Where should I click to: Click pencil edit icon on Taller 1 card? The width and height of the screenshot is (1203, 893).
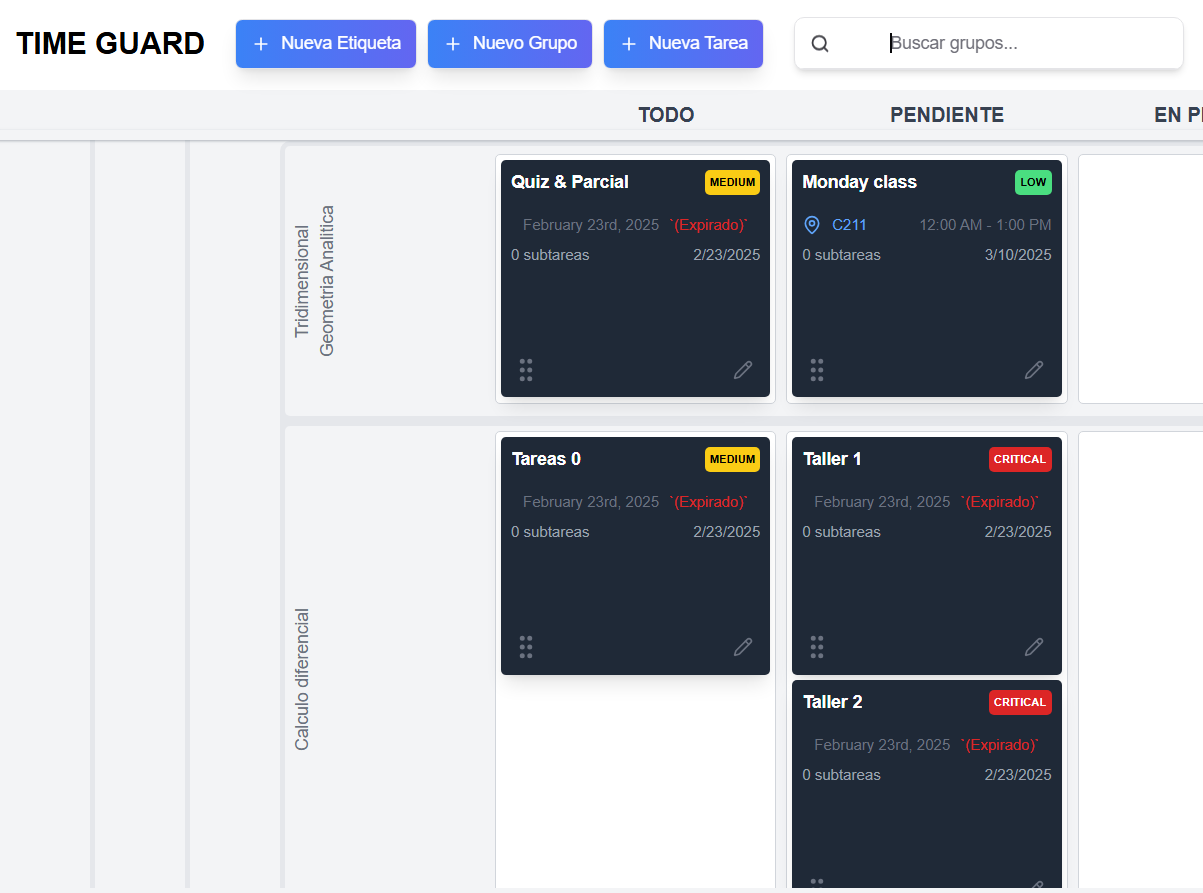point(1034,647)
